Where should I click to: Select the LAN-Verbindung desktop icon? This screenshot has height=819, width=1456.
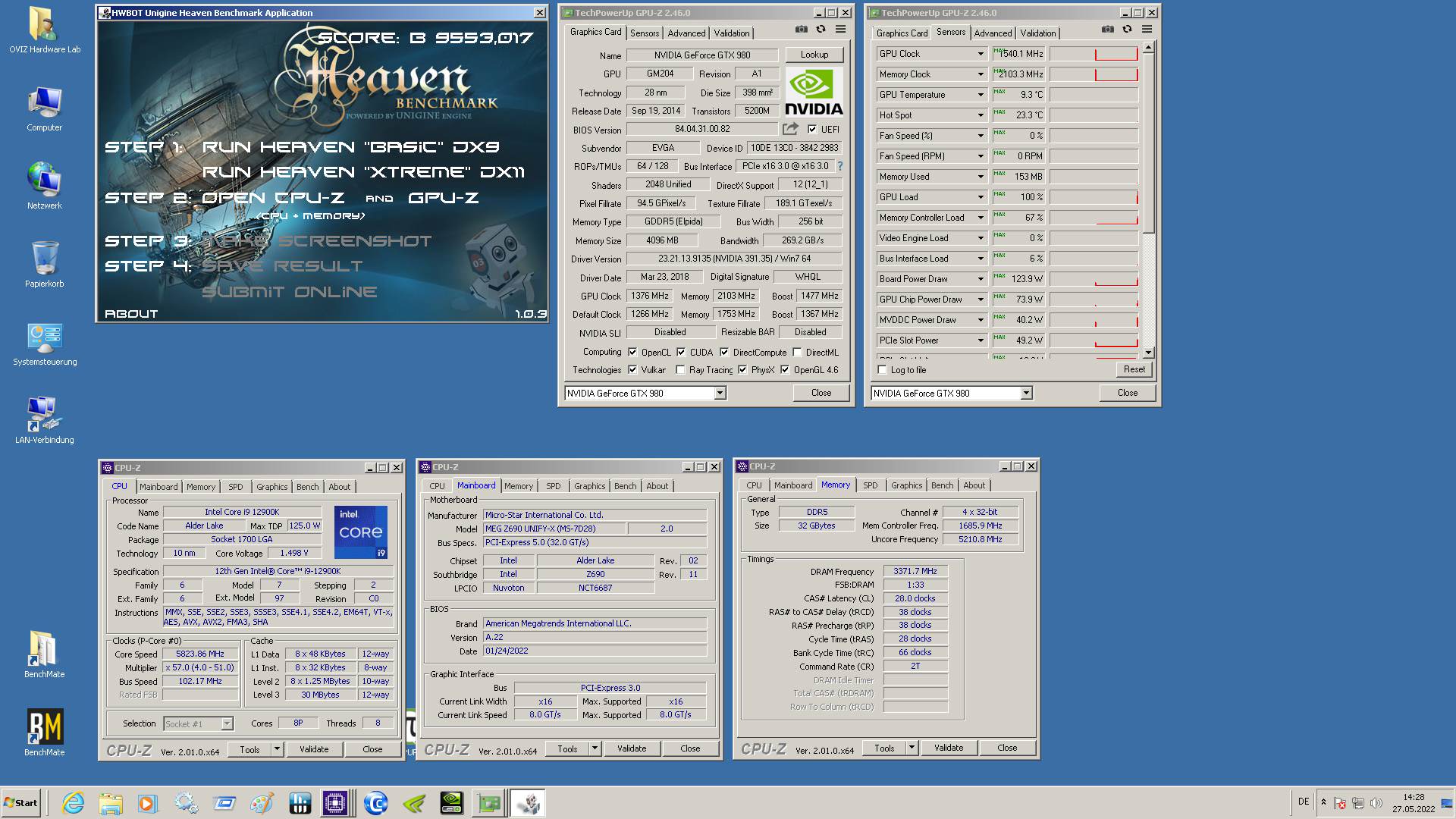[x=44, y=421]
